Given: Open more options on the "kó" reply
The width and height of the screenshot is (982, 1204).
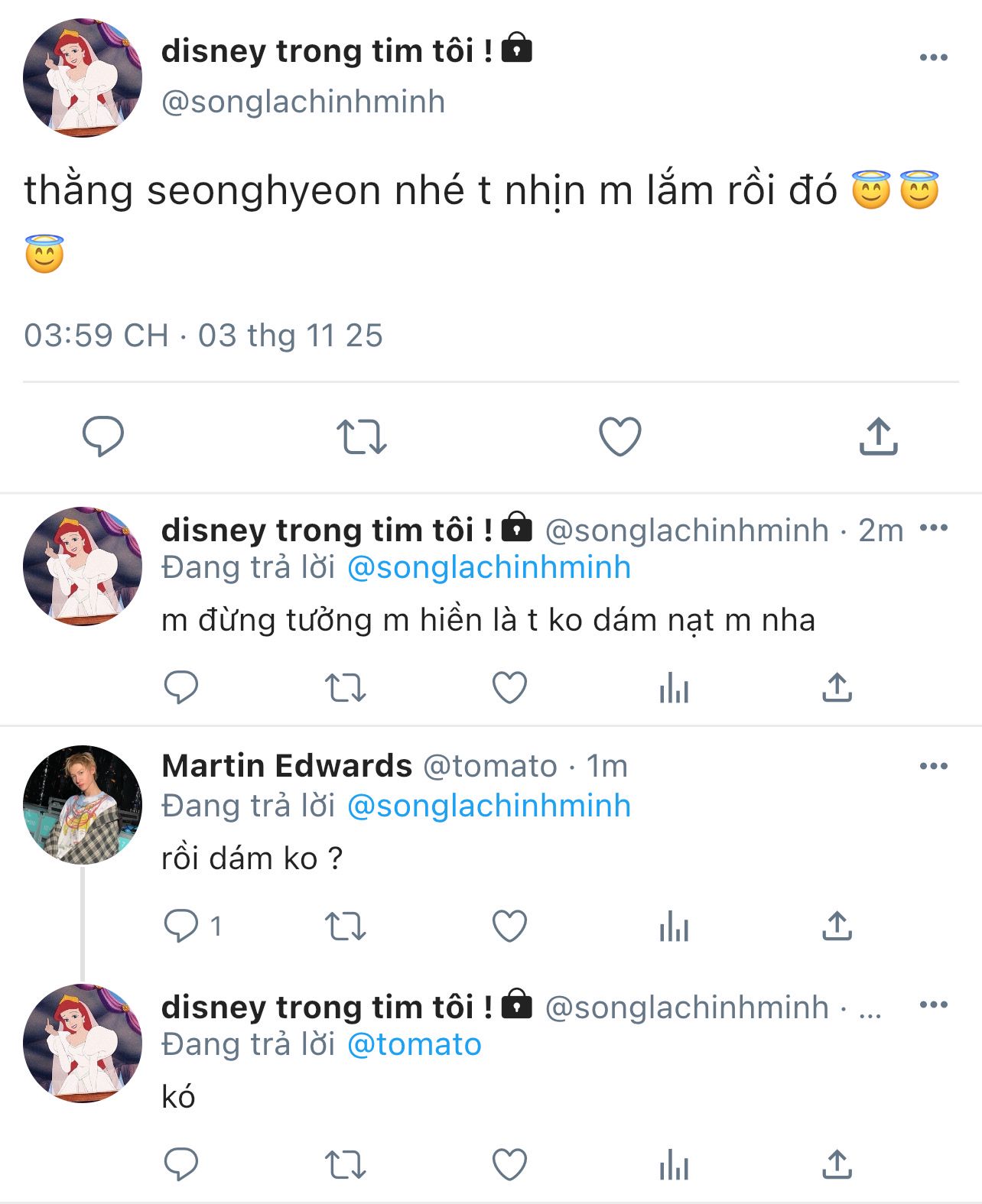Looking at the screenshot, I should 933,1004.
